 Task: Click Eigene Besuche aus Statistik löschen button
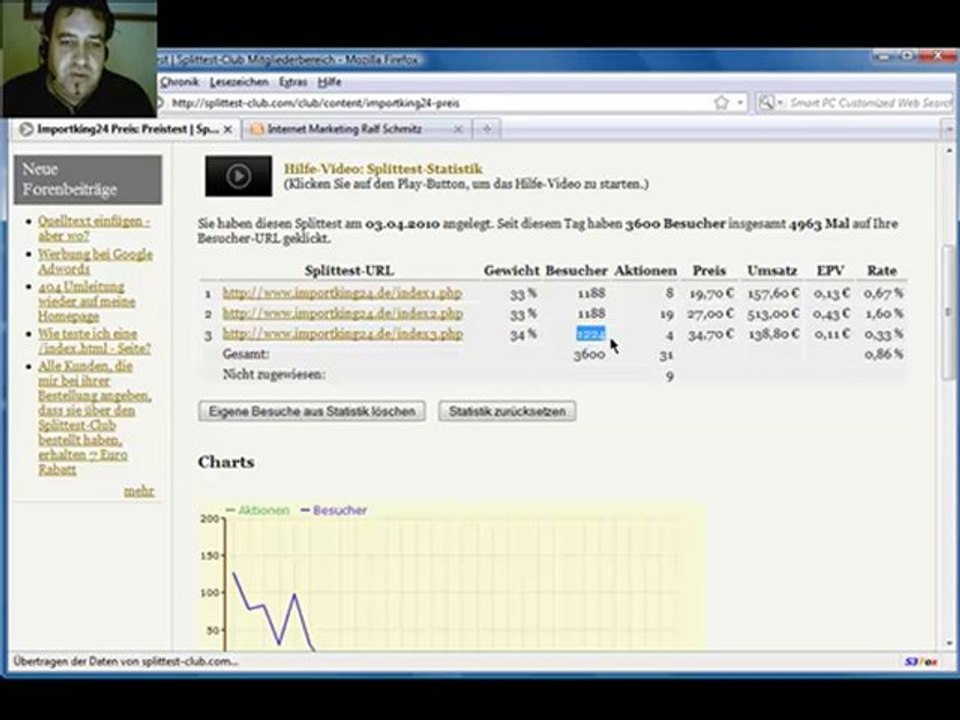312,411
